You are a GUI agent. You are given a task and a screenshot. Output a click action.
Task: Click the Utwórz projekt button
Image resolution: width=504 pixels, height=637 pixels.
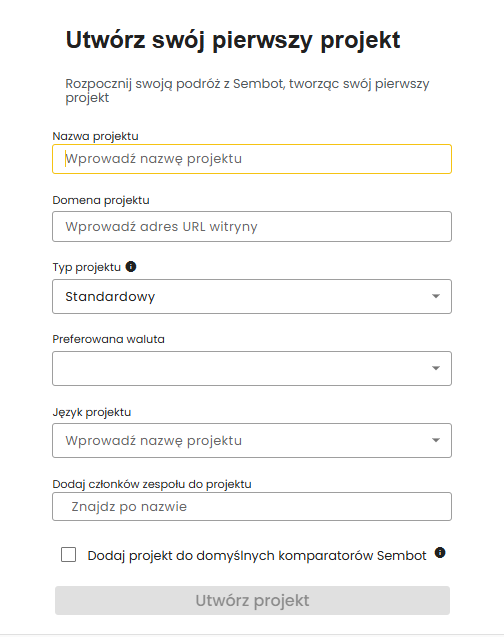tap(252, 600)
